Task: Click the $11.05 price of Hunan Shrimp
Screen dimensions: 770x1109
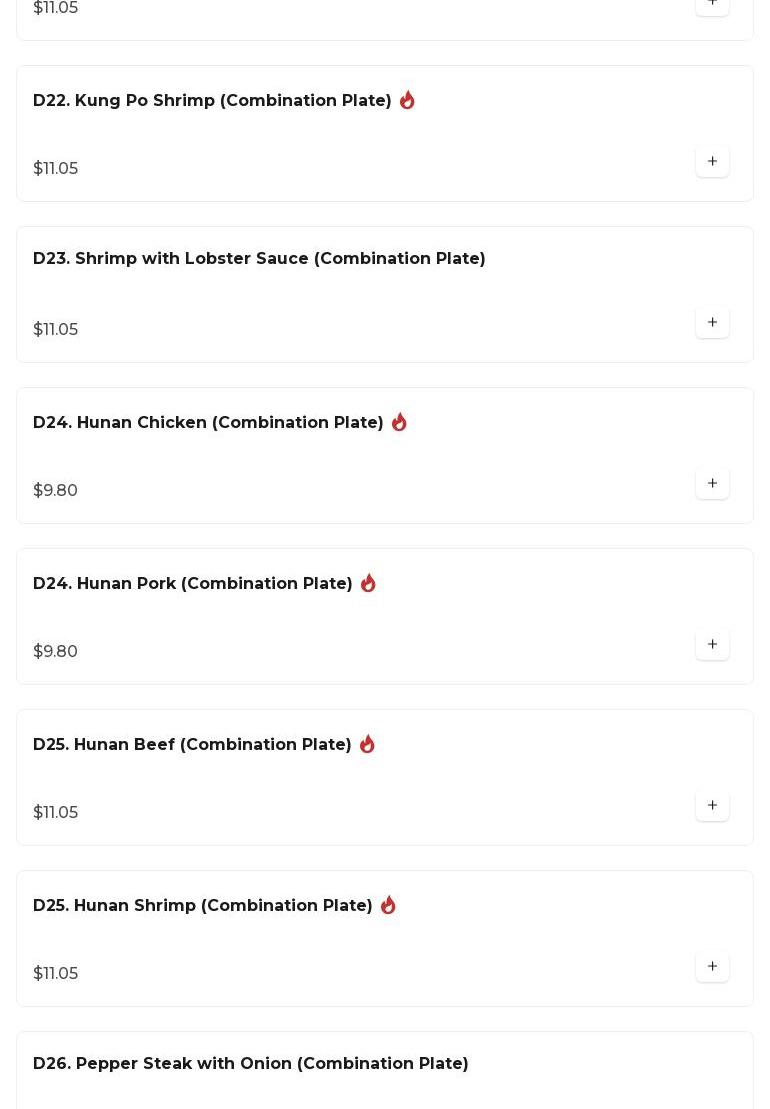Action: (x=55, y=974)
